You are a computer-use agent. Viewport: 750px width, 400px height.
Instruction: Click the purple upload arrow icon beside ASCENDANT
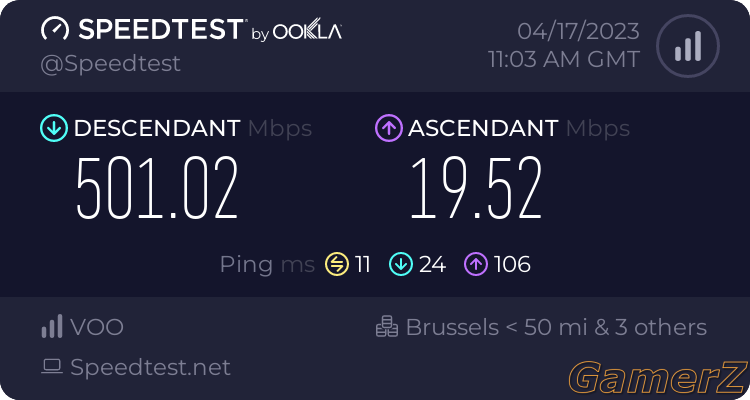389,128
